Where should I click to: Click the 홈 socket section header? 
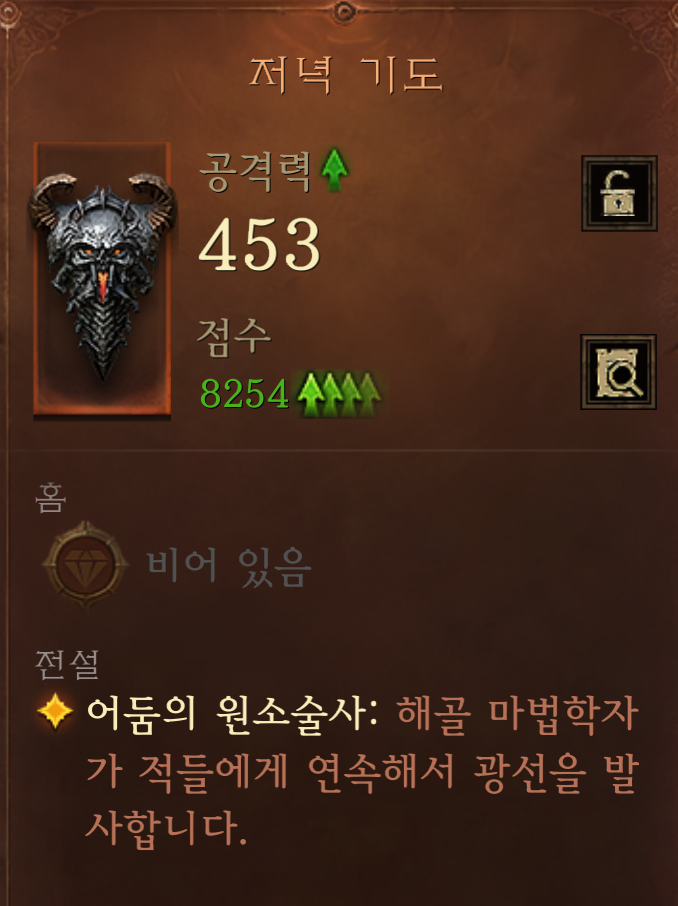click(51, 498)
